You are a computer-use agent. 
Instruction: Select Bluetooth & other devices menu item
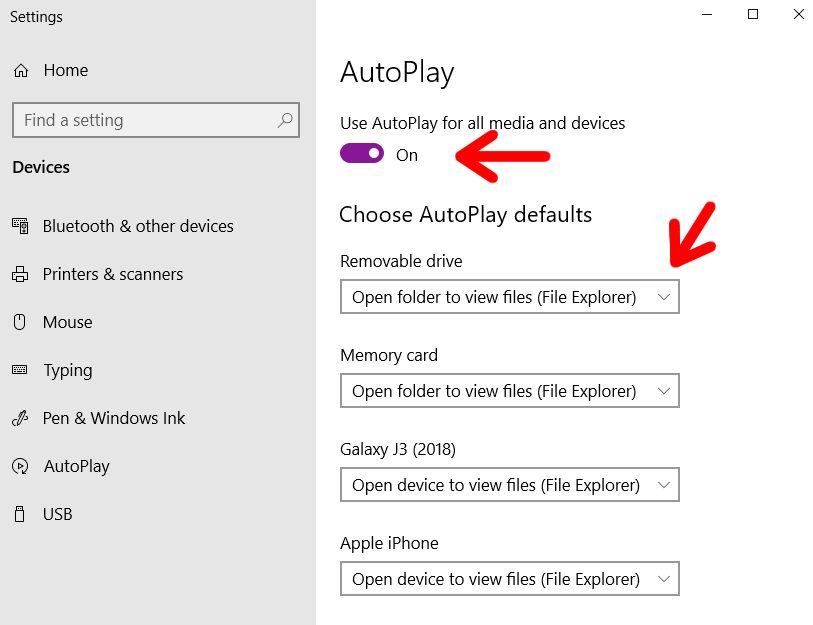pyautogui.click(x=138, y=226)
